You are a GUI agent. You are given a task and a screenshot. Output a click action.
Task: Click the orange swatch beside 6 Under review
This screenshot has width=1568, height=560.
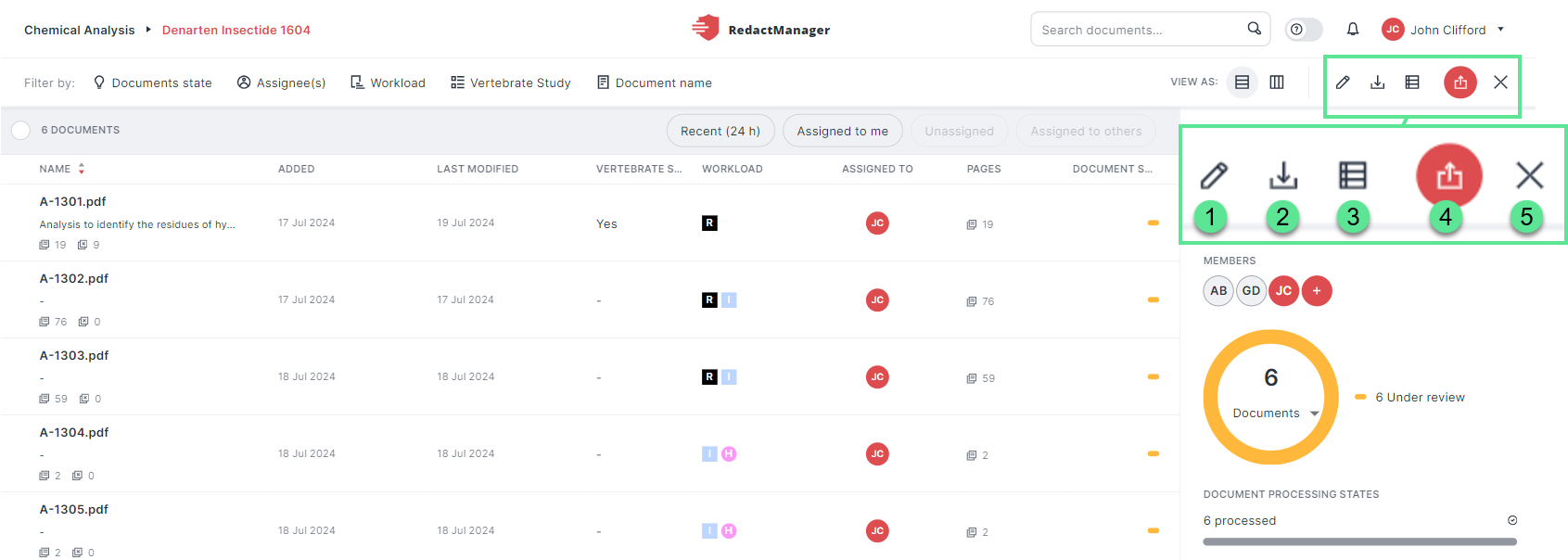(x=1360, y=397)
